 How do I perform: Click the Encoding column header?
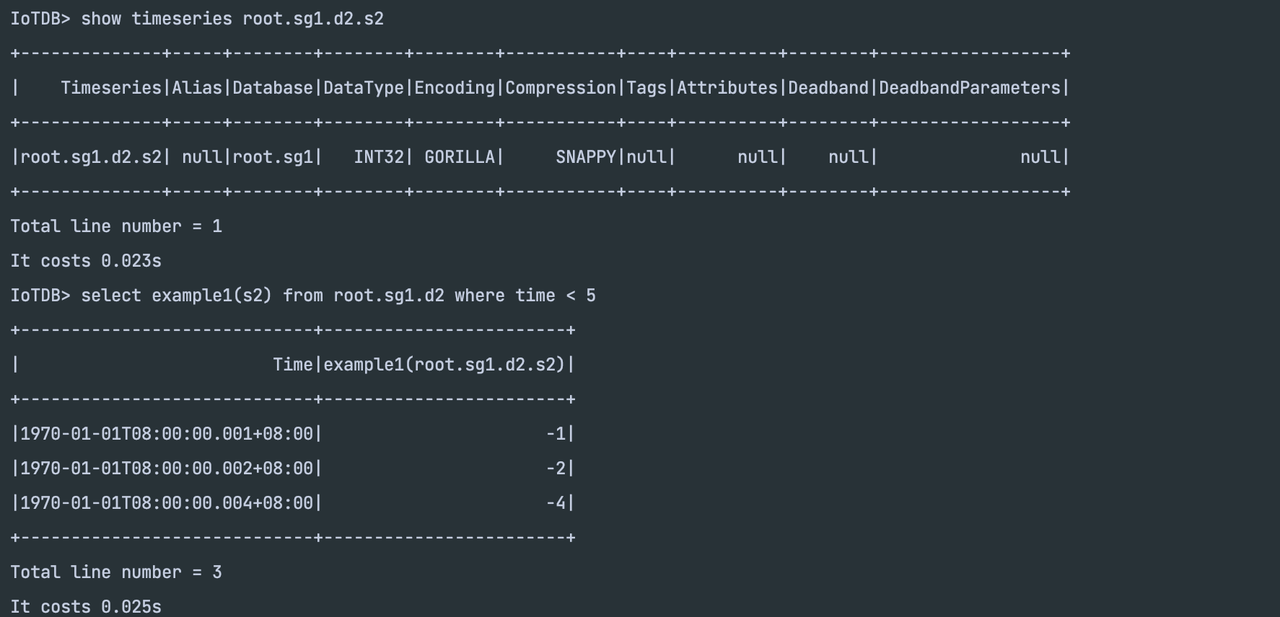tap(454, 88)
